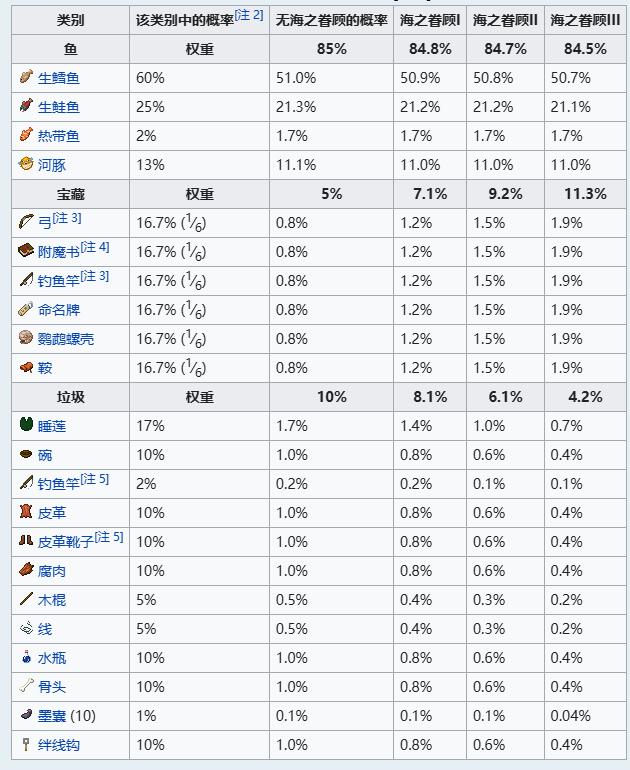
Task: Click the nautilus shell icon
Action: pos(26,338)
